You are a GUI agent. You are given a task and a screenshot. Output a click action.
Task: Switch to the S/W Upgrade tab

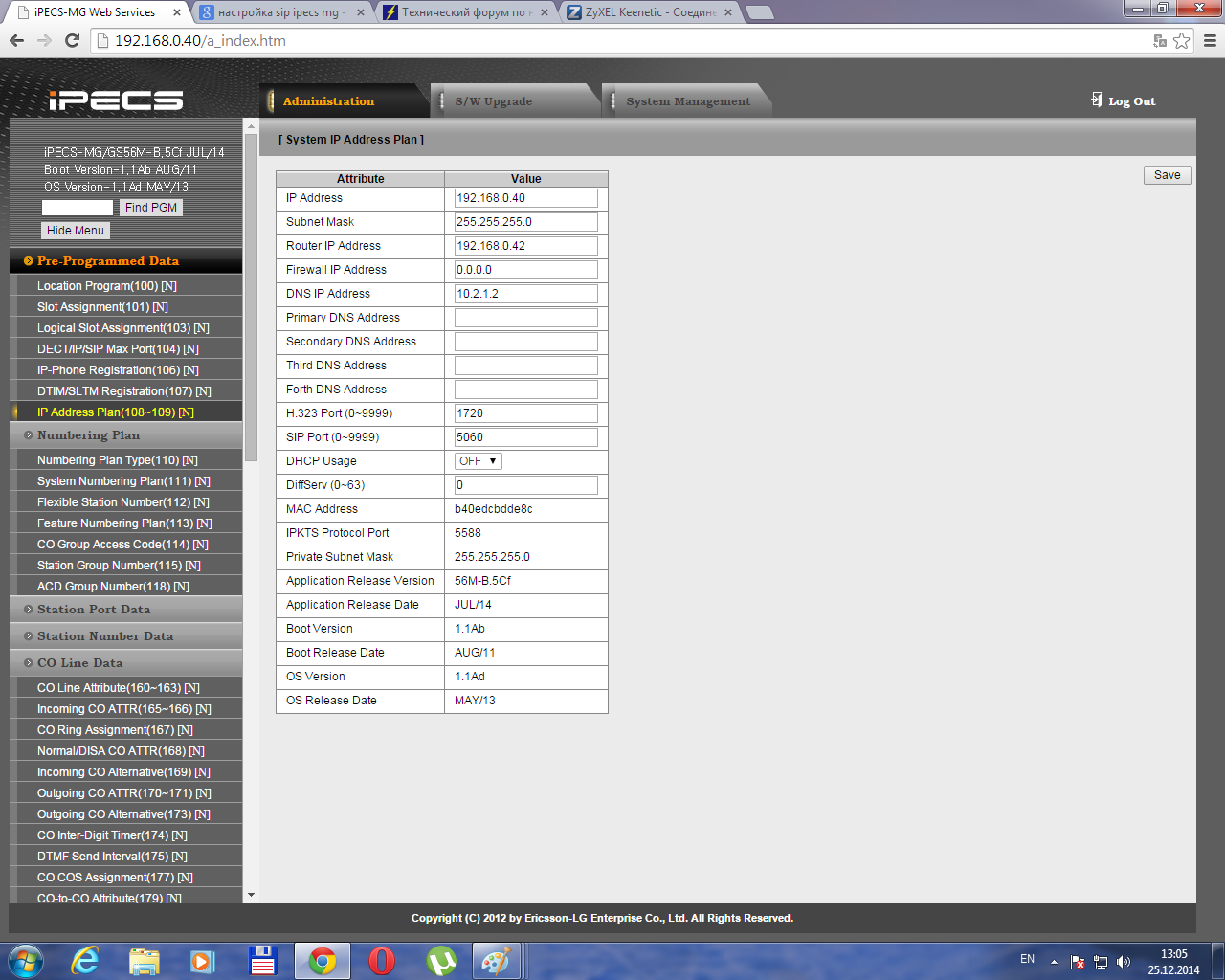click(x=493, y=101)
